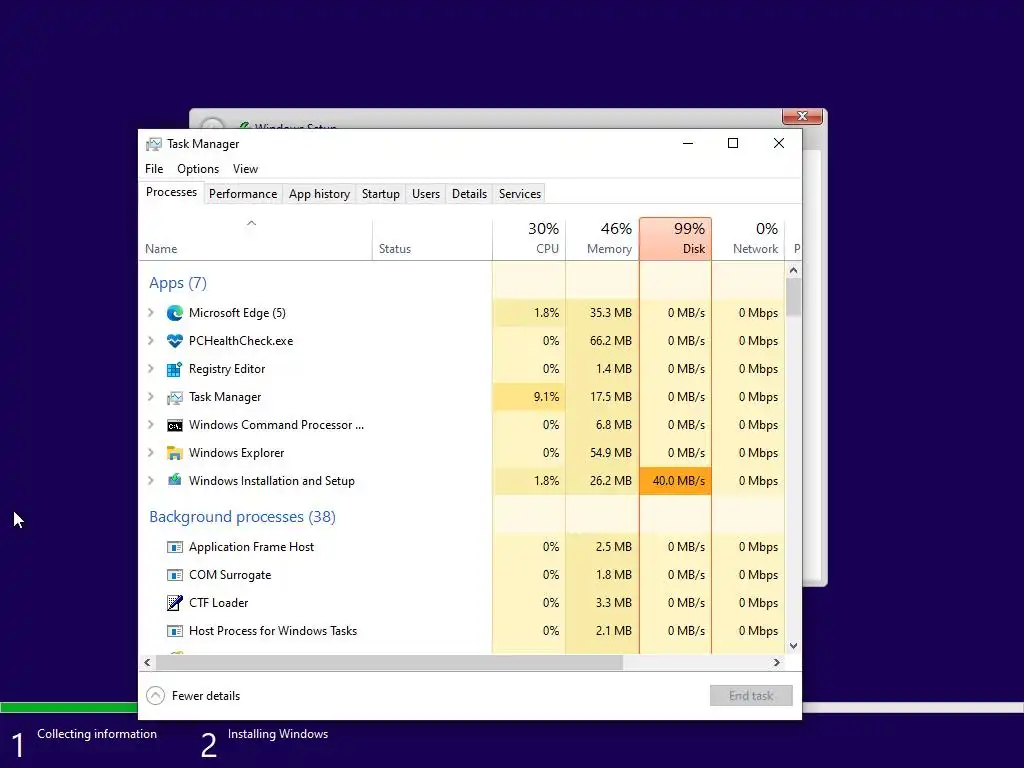Image resolution: width=1024 pixels, height=768 pixels.
Task: Click the CTF Loader pen icon
Action: point(174,603)
